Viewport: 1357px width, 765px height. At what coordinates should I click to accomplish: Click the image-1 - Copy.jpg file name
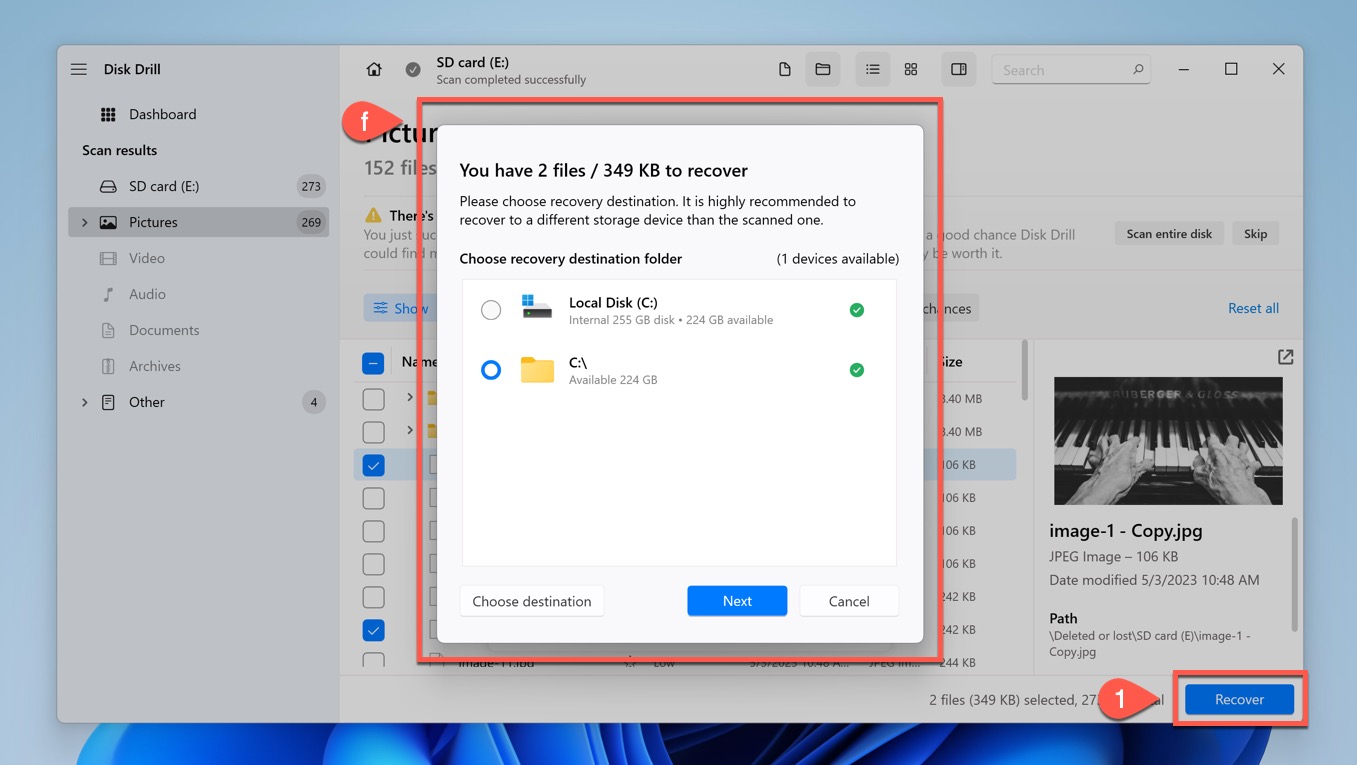tap(1126, 531)
